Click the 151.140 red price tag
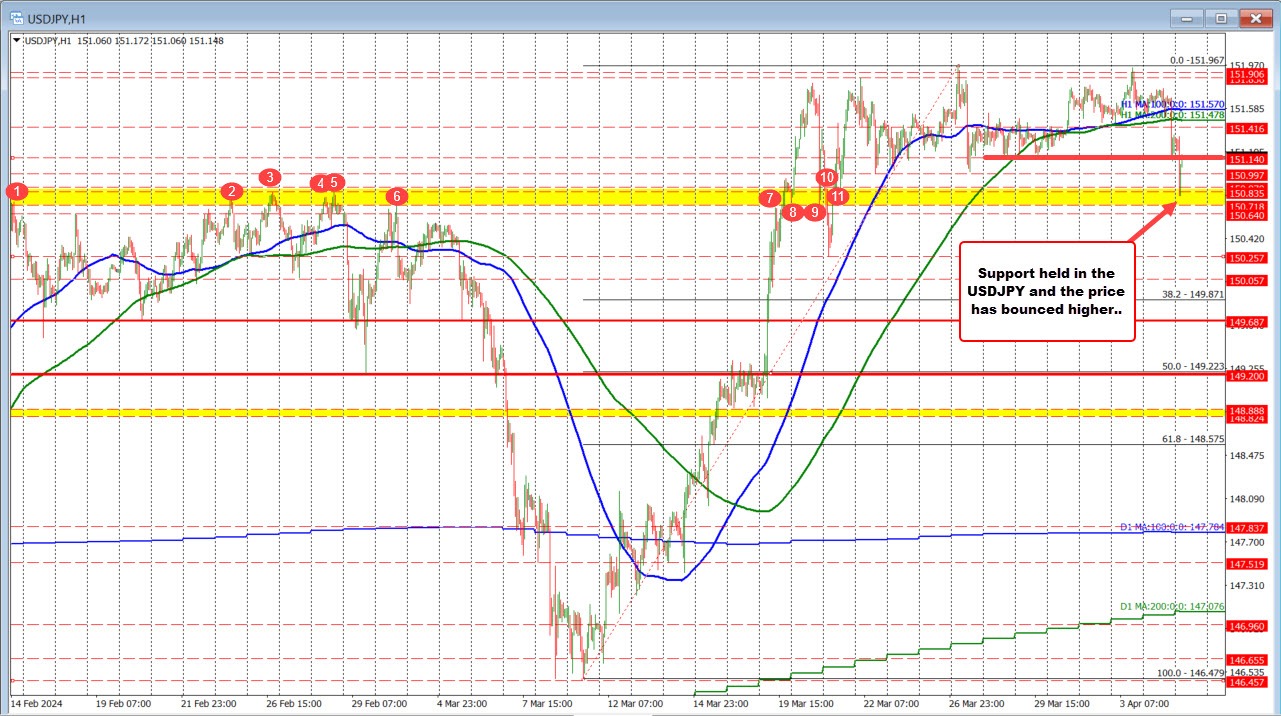 tap(1247, 159)
